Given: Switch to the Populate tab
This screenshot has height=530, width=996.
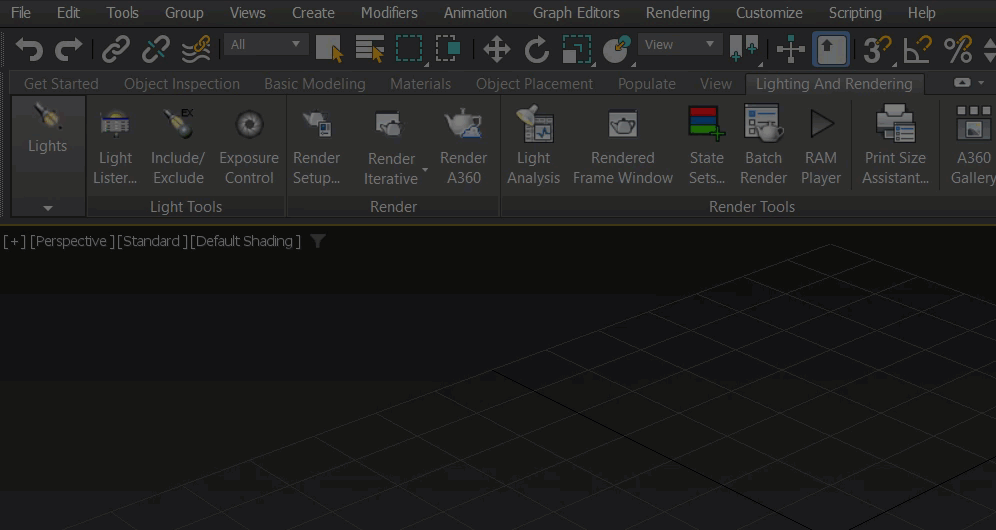Looking at the screenshot, I should click(647, 84).
